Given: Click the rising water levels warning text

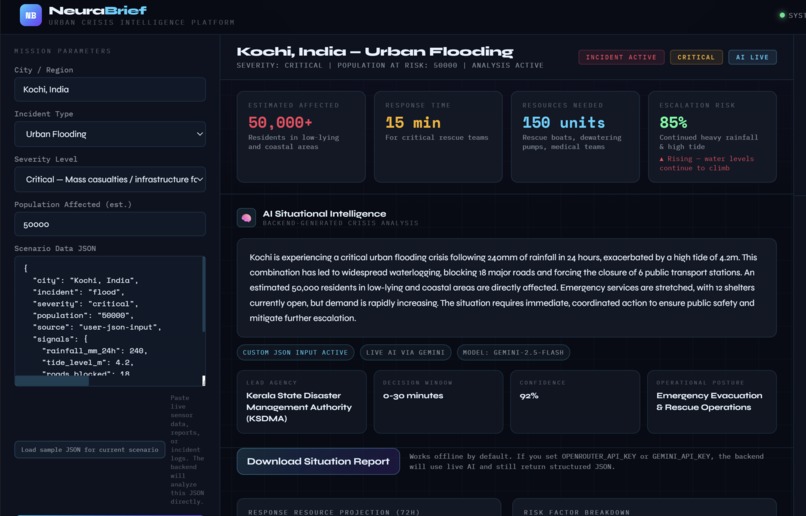Looking at the screenshot, I should pyautogui.click(x=707, y=163).
